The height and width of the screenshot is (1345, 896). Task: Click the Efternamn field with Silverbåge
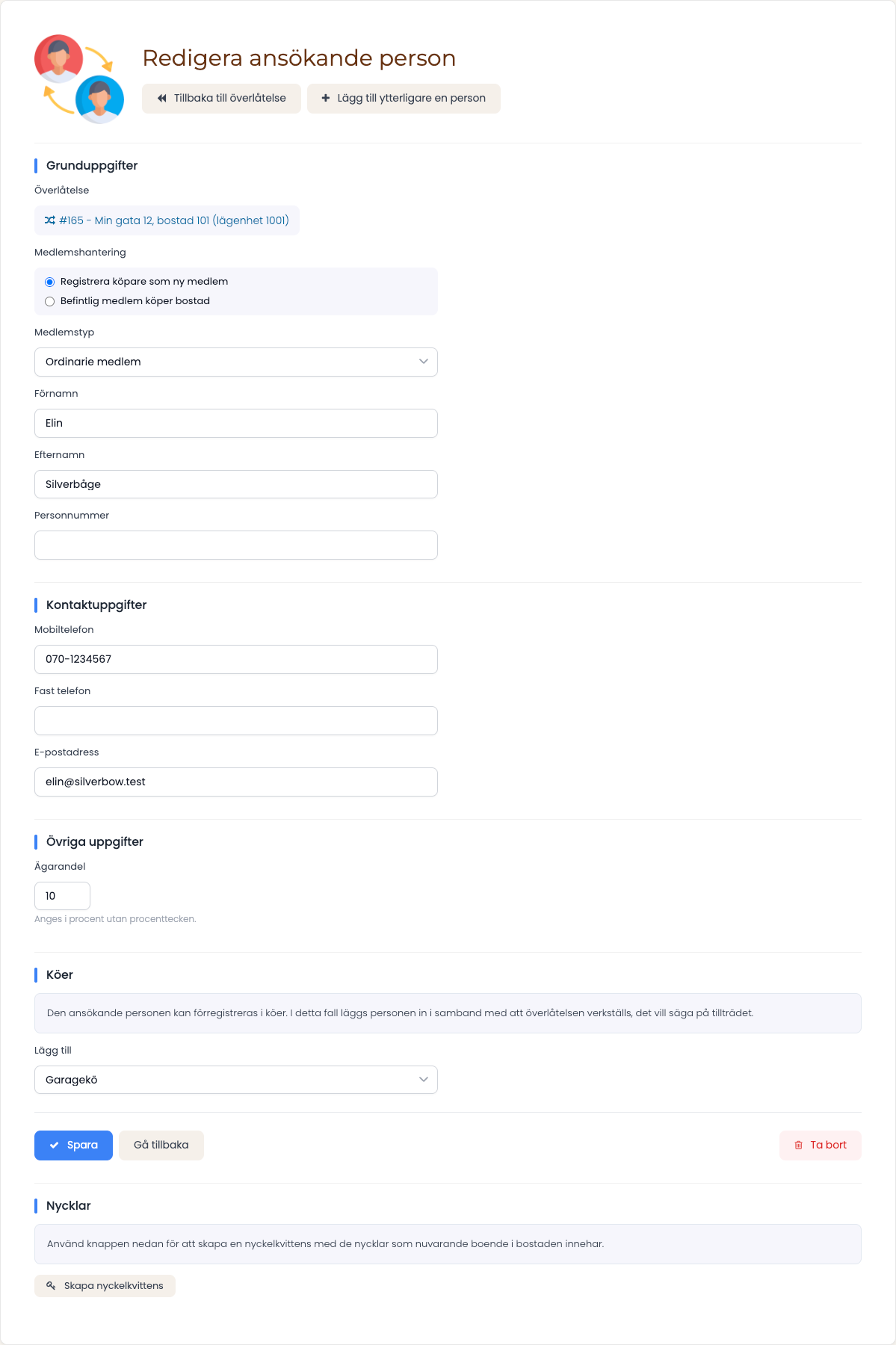tap(236, 484)
